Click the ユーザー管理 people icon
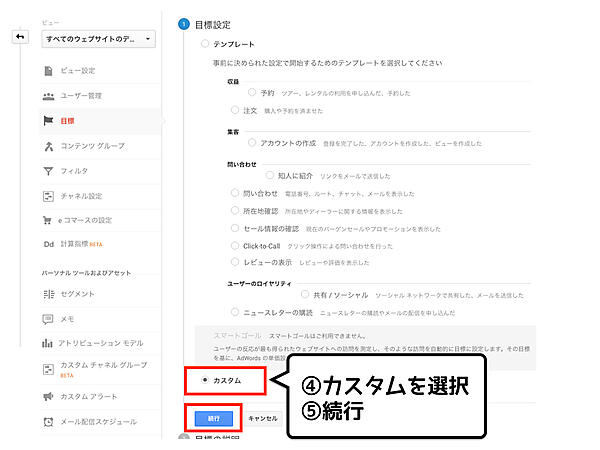Viewport: 600px width, 450px height. click(48, 96)
